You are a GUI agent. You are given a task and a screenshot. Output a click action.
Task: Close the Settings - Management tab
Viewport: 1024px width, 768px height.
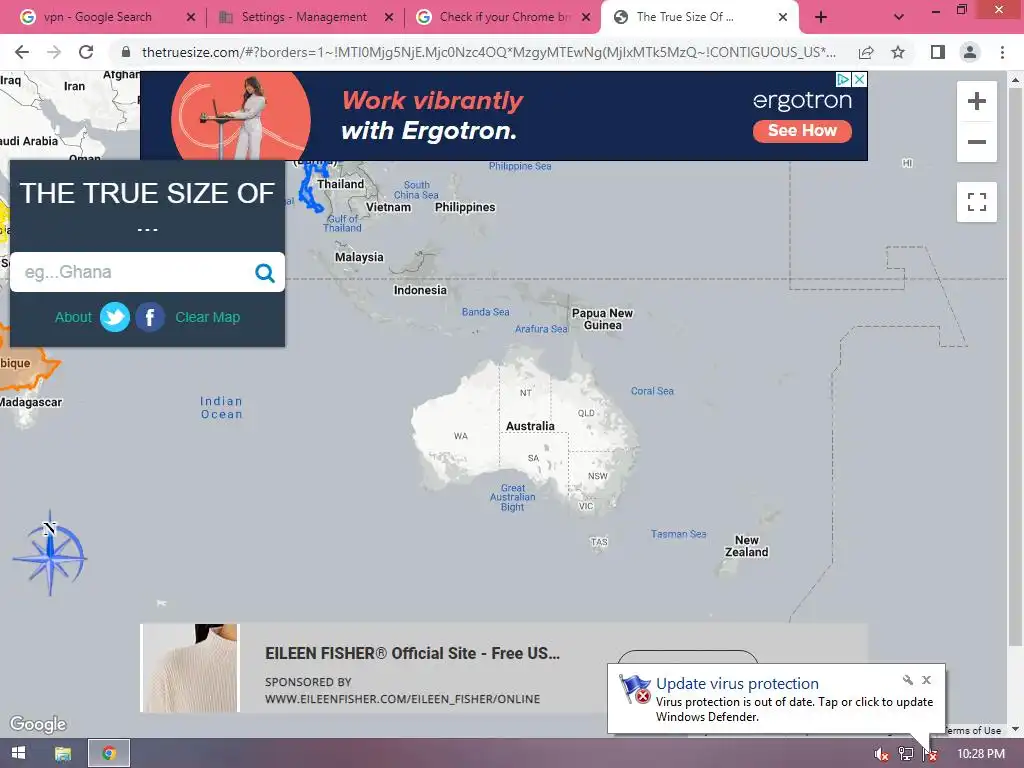pyautogui.click(x=389, y=17)
